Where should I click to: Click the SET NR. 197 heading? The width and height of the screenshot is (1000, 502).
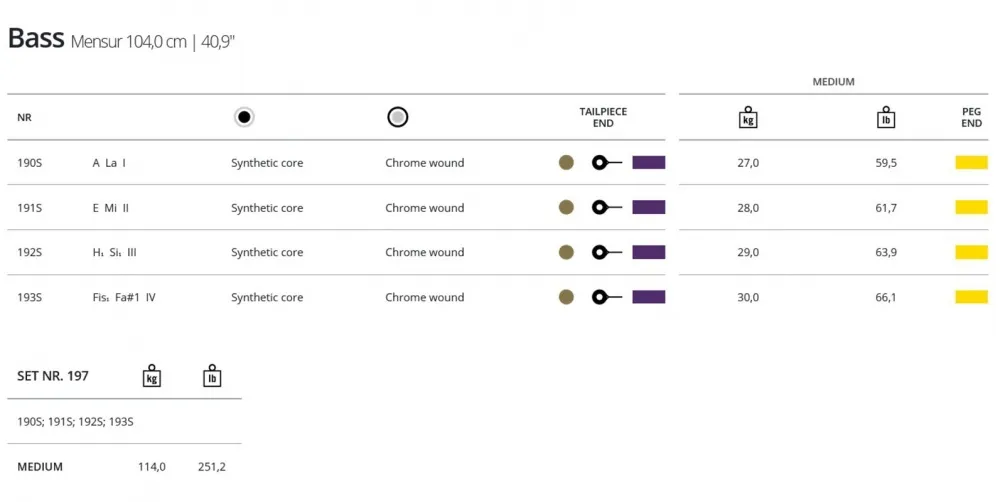(x=53, y=376)
